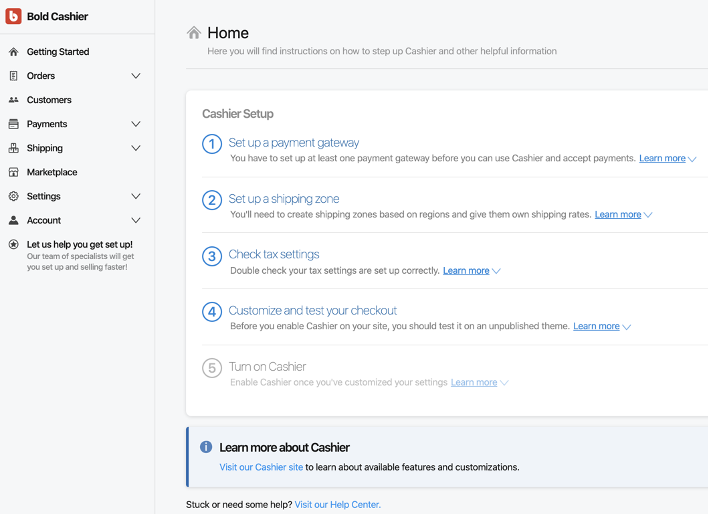
Task: Click the step 1 circle icon
Action: [x=212, y=144]
